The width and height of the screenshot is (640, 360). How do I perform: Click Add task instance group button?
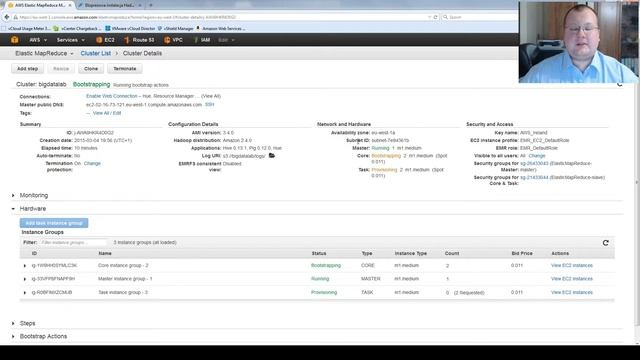pos(54,223)
